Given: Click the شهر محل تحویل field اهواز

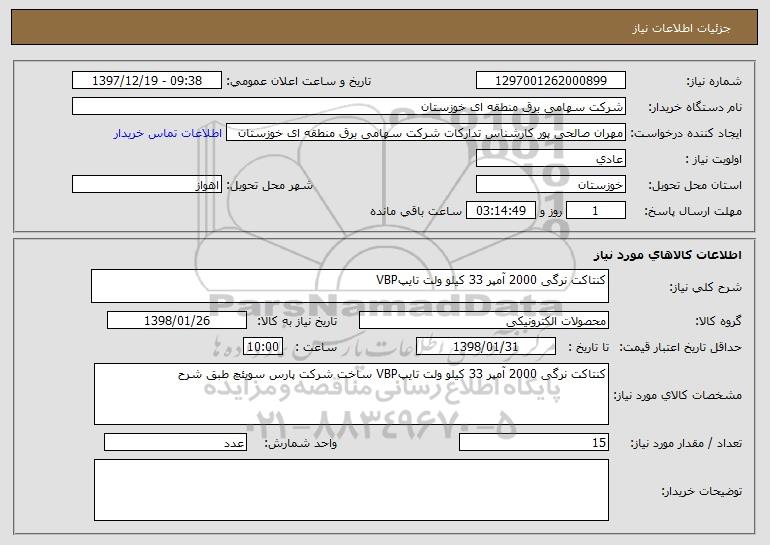Looking at the screenshot, I should pos(147,185).
